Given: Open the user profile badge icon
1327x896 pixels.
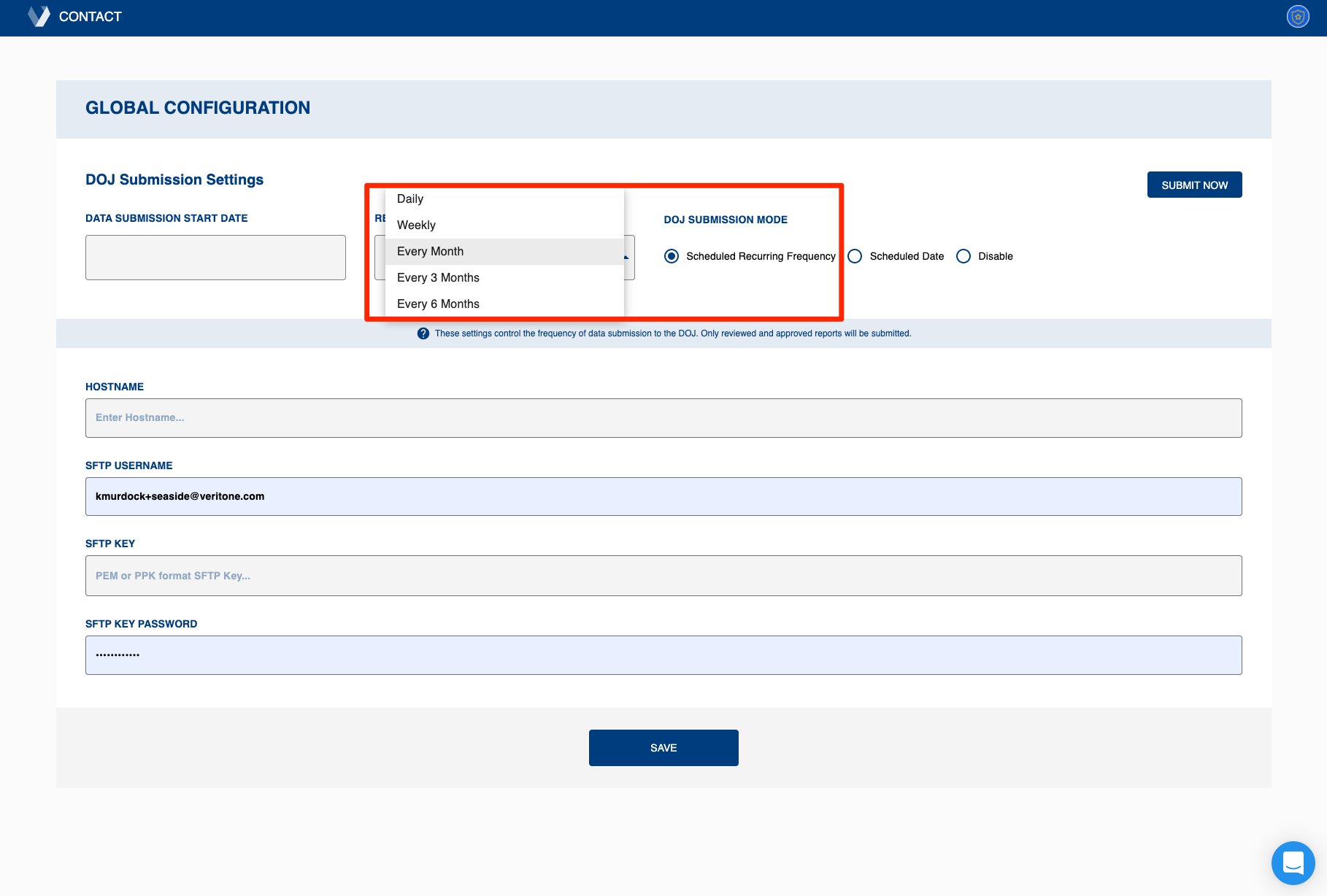Looking at the screenshot, I should (1297, 16).
